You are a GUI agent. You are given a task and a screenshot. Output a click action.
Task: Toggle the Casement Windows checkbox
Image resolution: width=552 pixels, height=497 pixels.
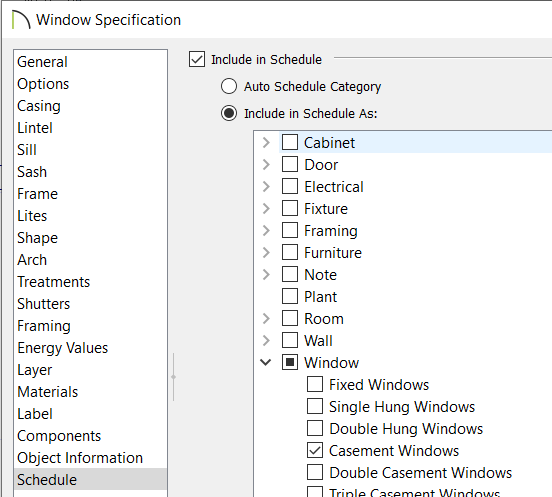[315, 450]
